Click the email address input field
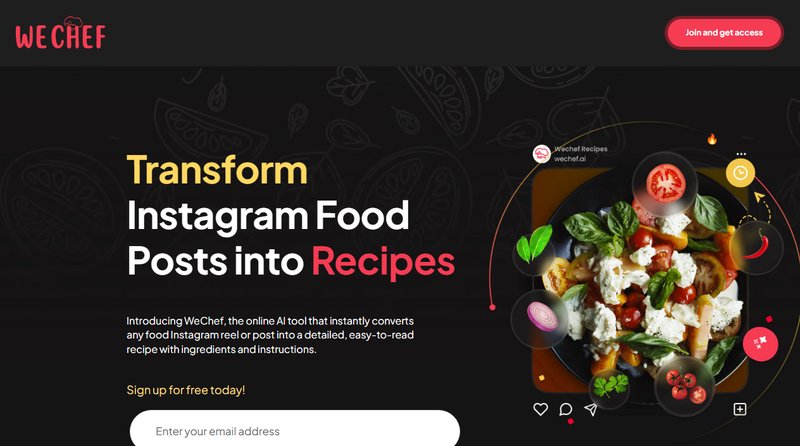 click(295, 429)
